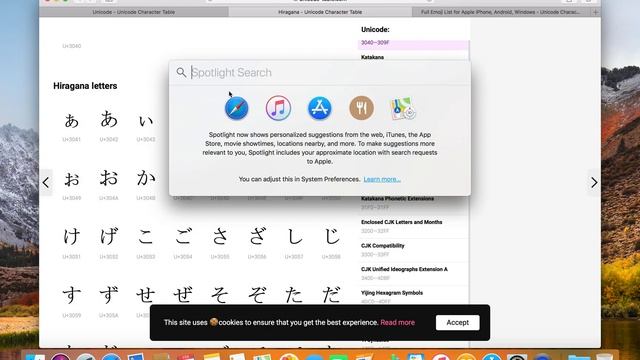Click the U+3040 code label

(x=71, y=46)
